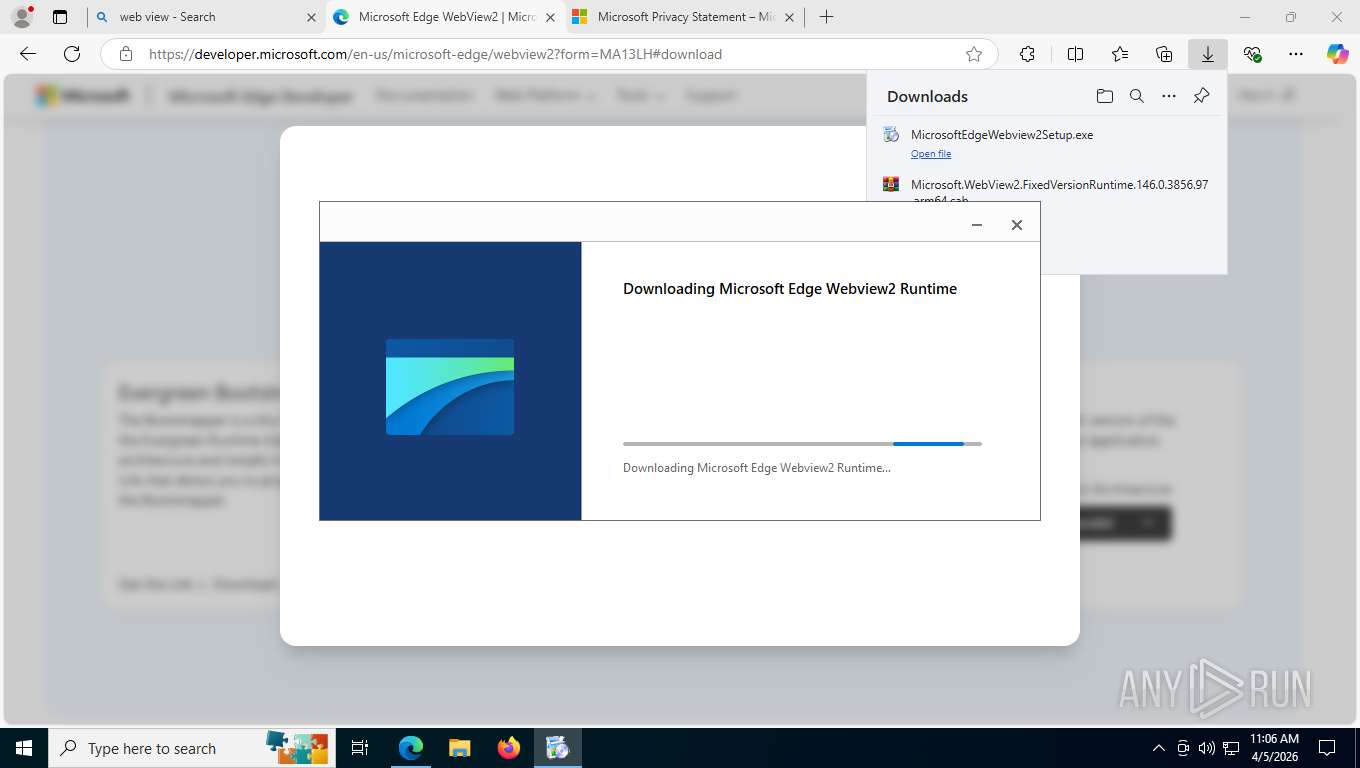
Task: Show hidden system tray icons
Action: point(1159,748)
